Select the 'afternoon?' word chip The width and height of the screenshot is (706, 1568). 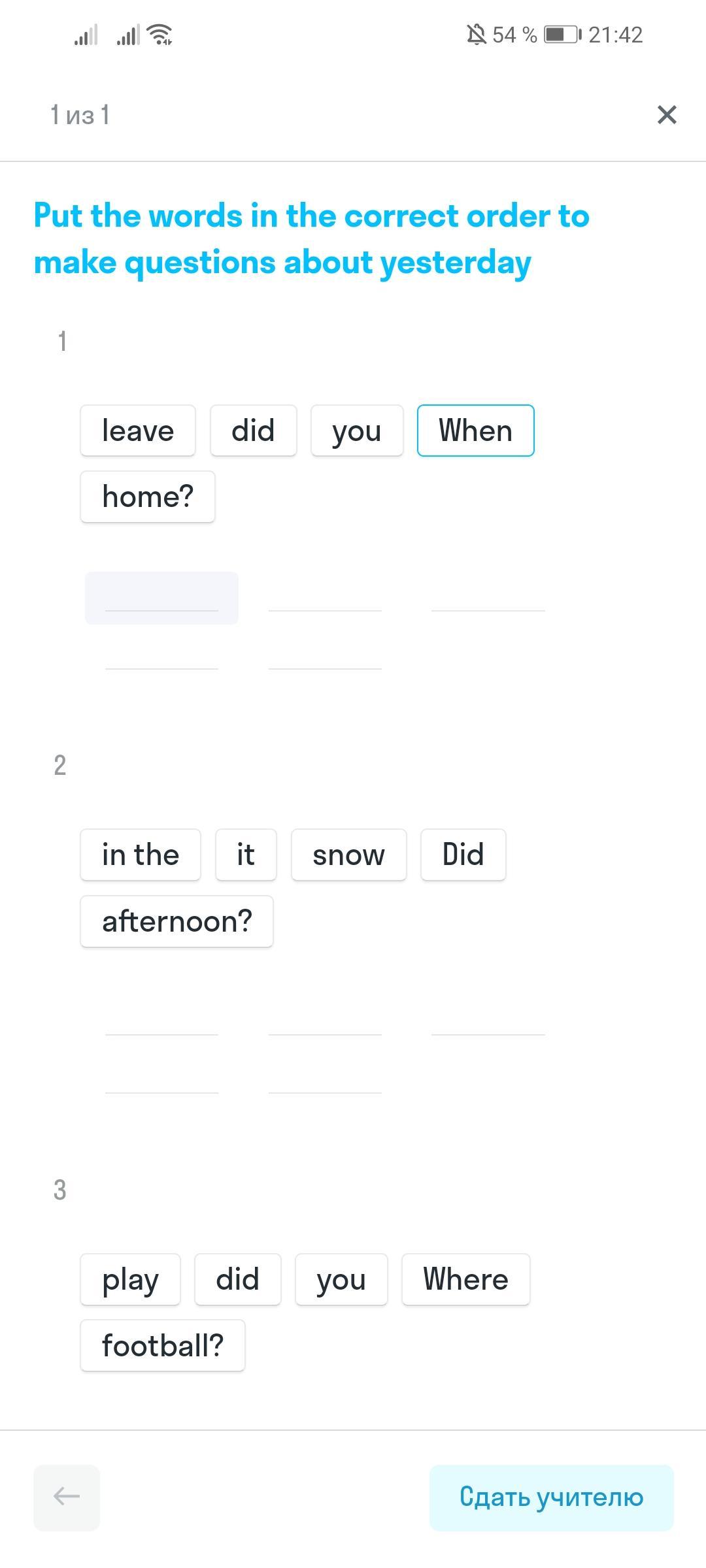click(176, 922)
